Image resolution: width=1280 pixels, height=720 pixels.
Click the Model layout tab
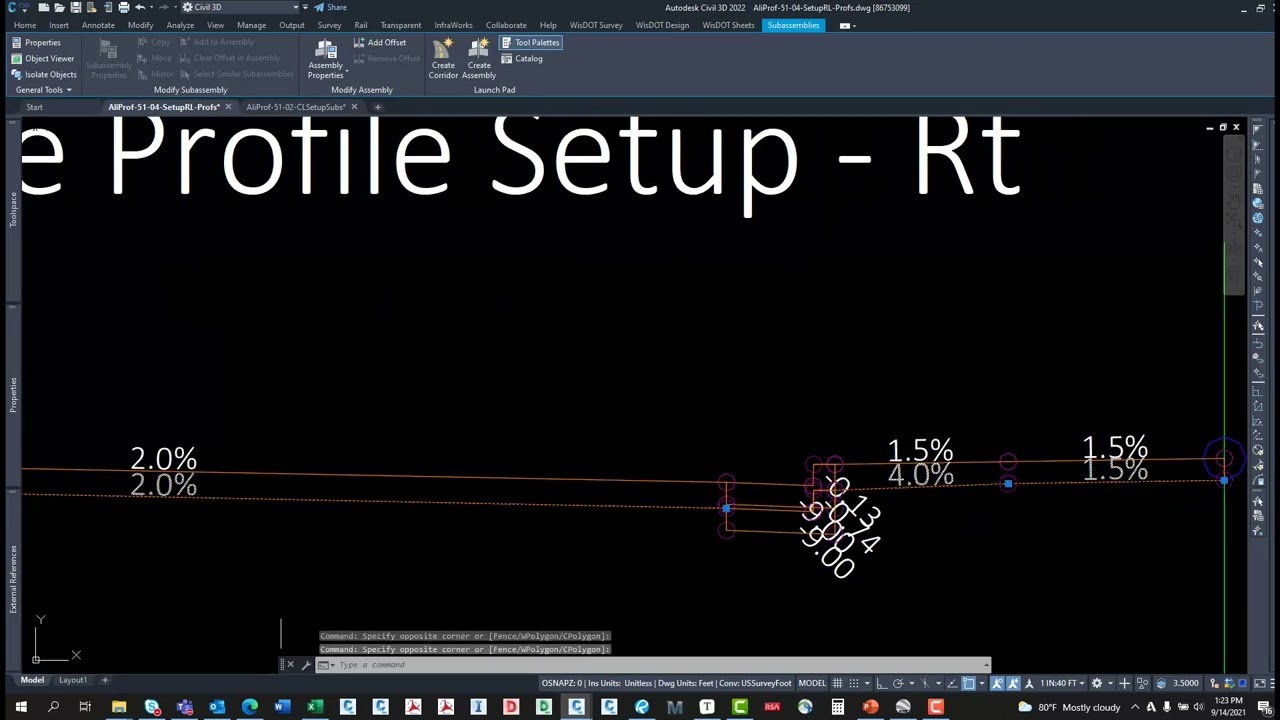(32, 680)
